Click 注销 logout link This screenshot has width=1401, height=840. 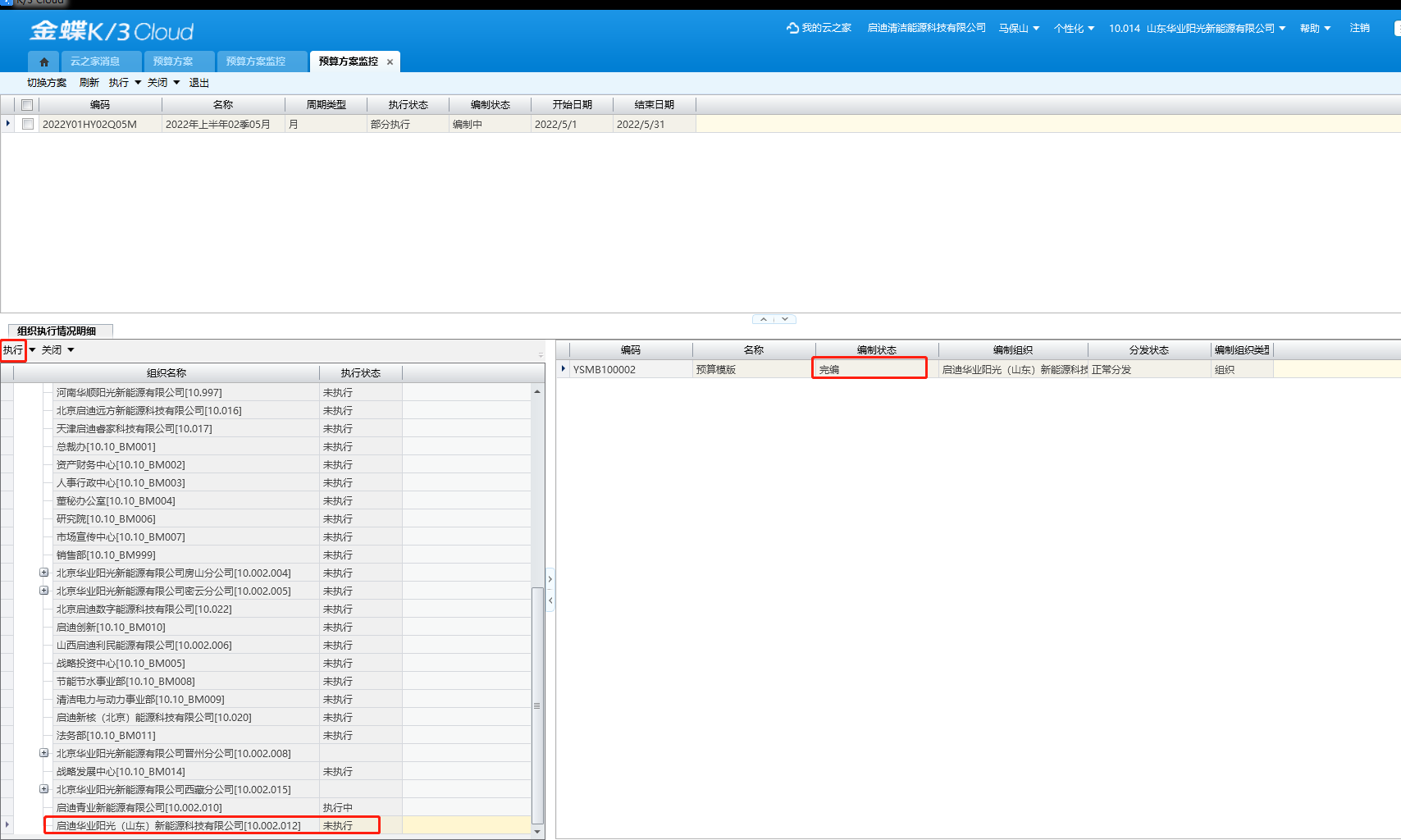coord(1360,28)
